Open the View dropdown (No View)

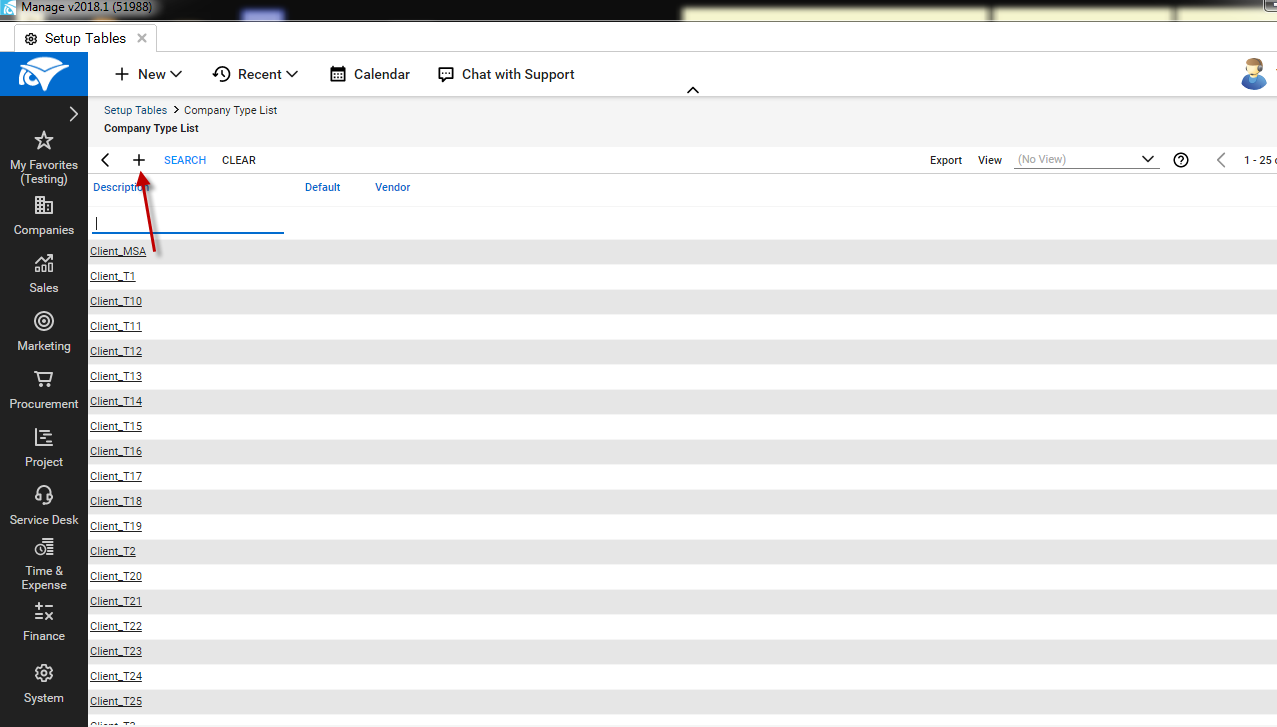tap(1086, 160)
